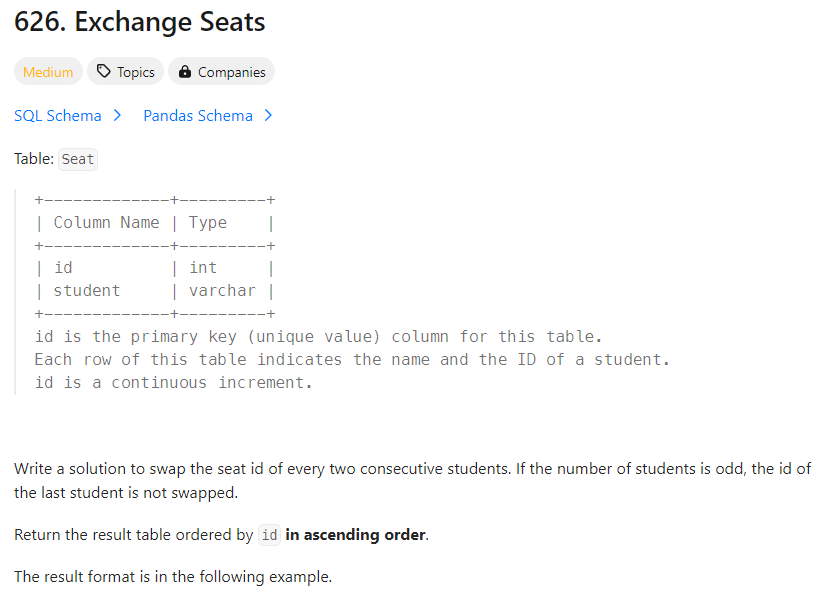Click the line 'id is a continuous increment.'

click(x=173, y=383)
